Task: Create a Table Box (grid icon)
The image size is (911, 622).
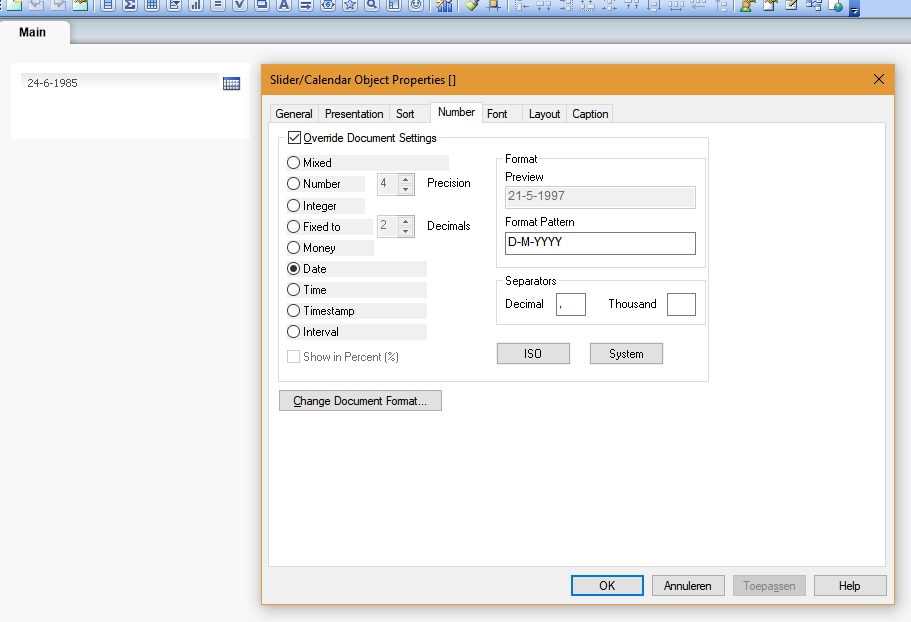Action: click(x=152, y=5)
